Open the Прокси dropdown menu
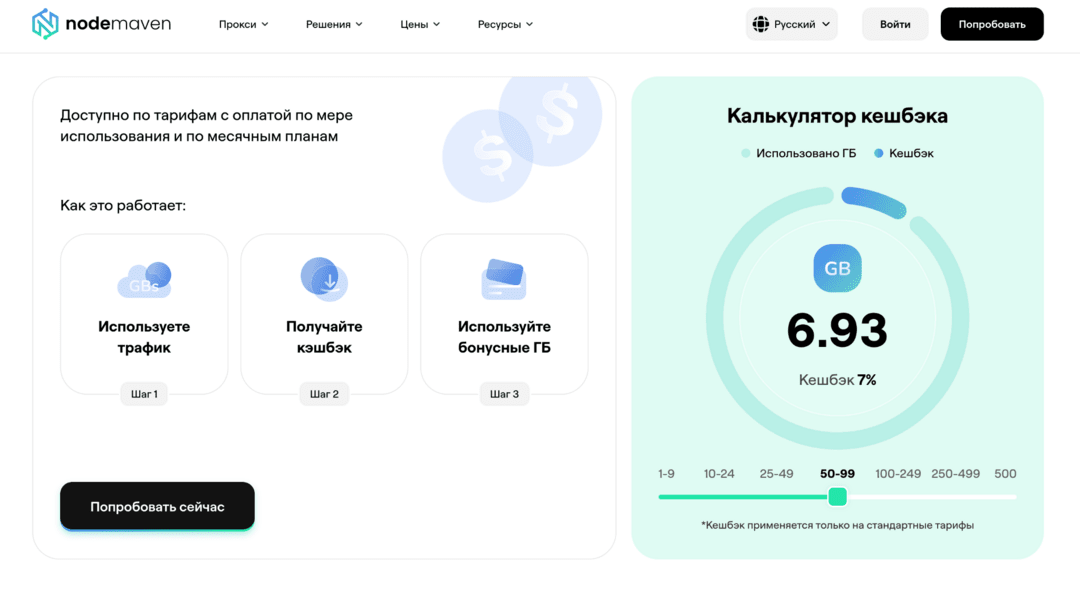Screen dimensions: 1080x590 tap(243, 24)
